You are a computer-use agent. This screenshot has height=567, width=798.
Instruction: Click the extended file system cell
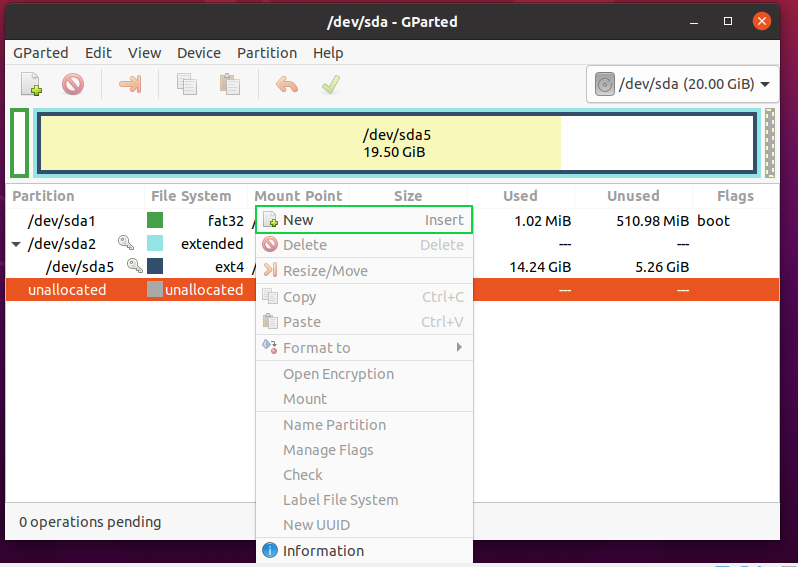pos(212,244)
